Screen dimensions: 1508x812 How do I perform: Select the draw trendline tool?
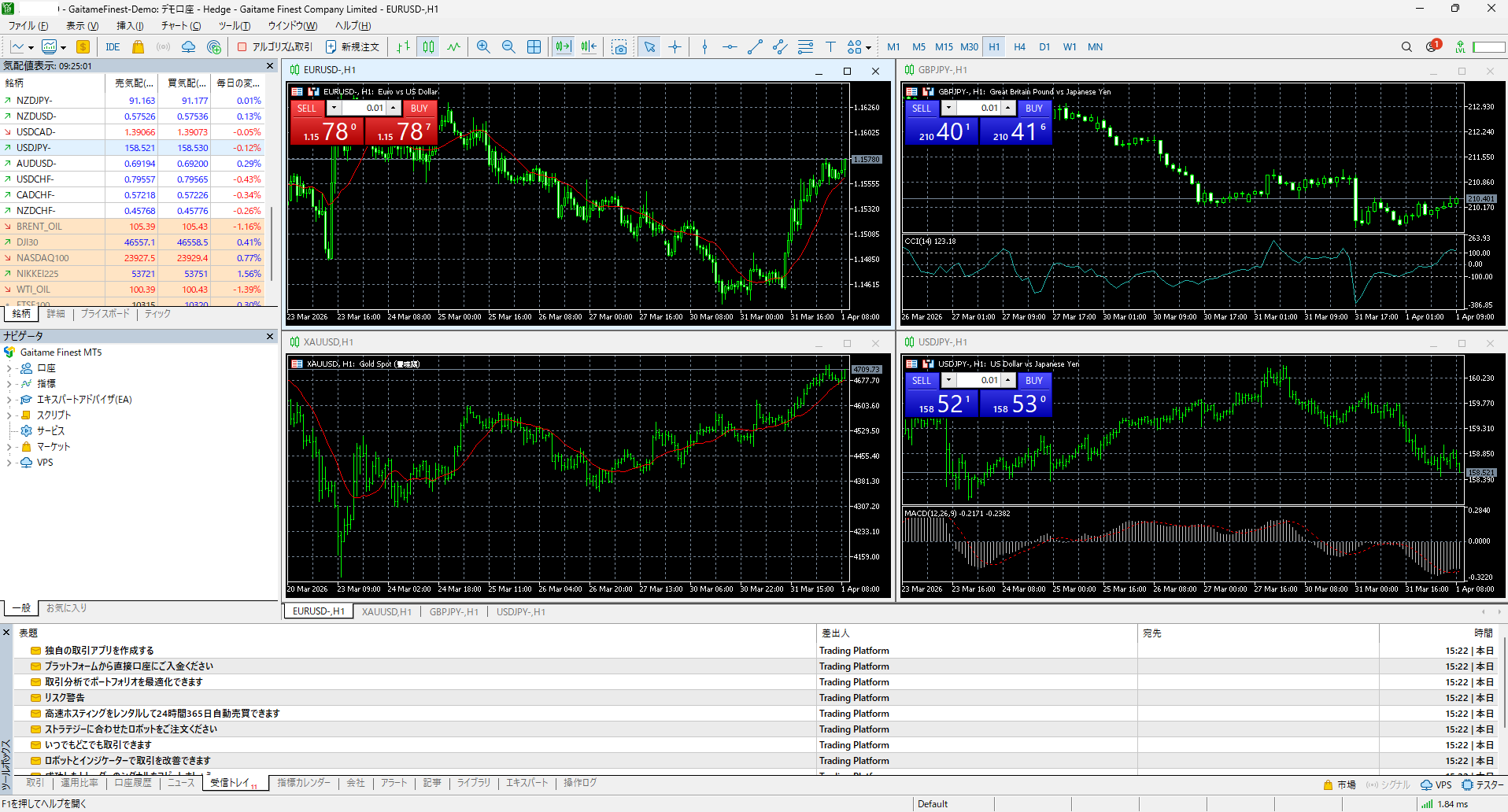[755, 47]
